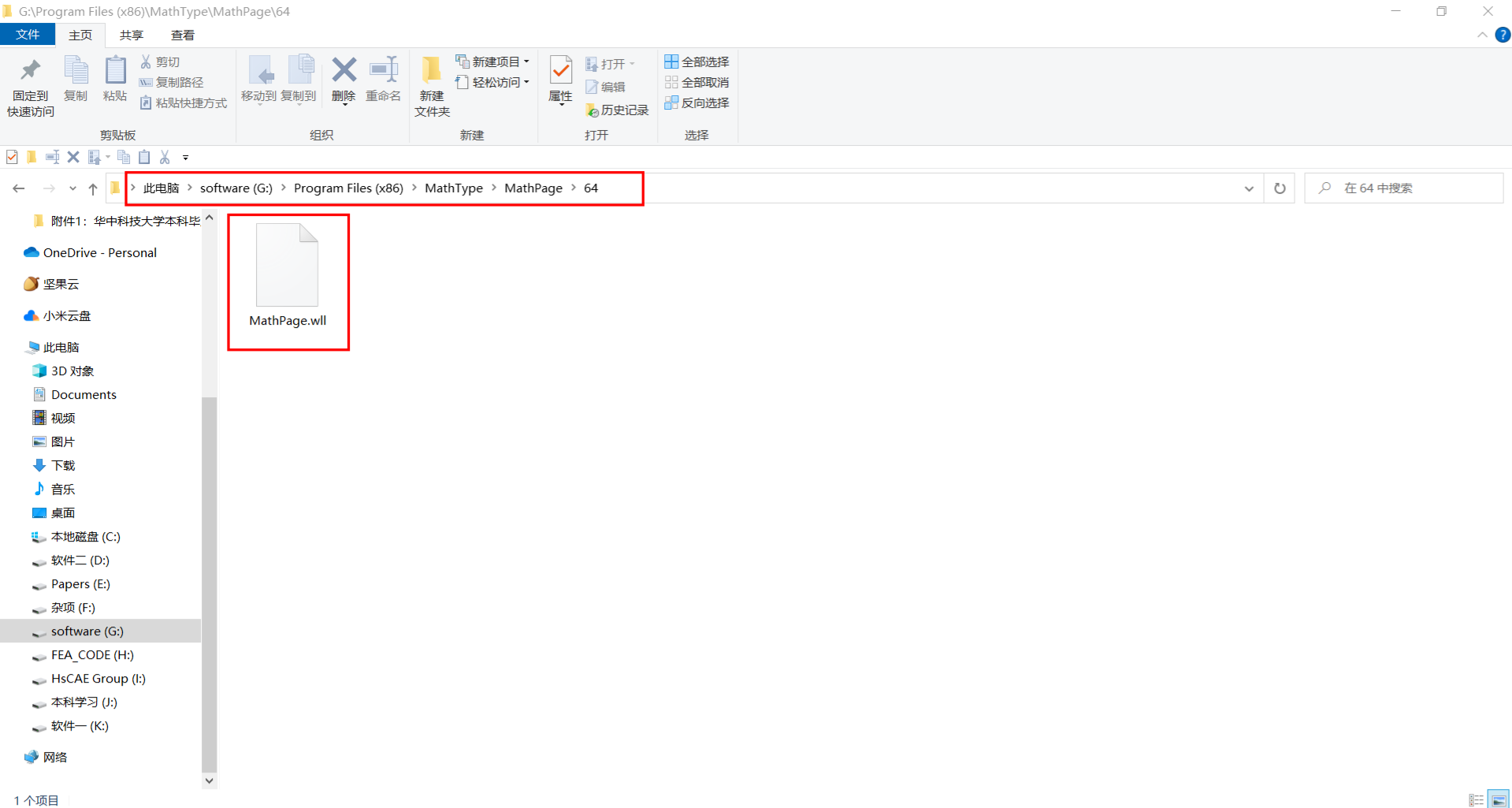Switch to the Share (共享) ribbon tab
The image size is (1512, 808).
(x=132, y=35)
